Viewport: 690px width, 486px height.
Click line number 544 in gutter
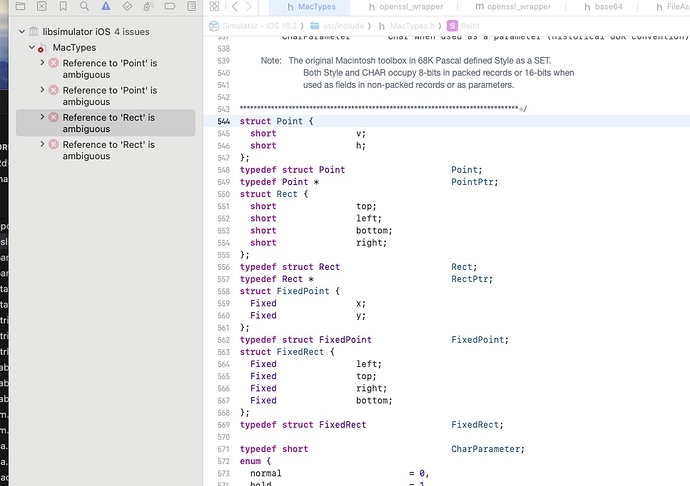(224, 122)
